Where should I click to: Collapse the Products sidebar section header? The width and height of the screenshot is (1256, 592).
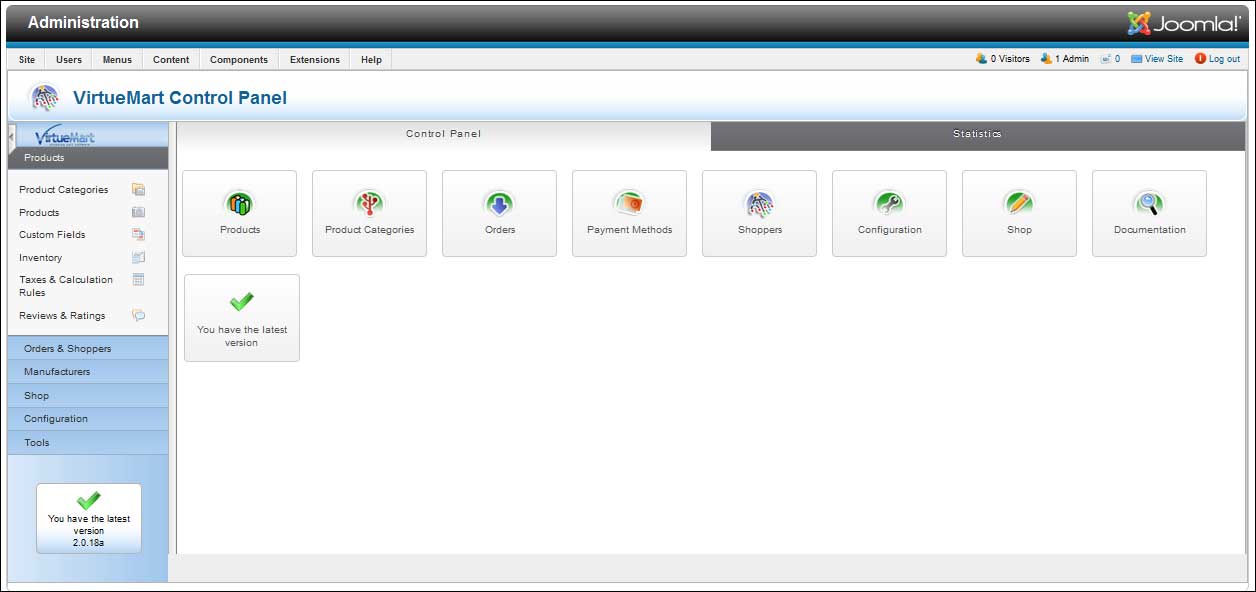coord(88,158)
